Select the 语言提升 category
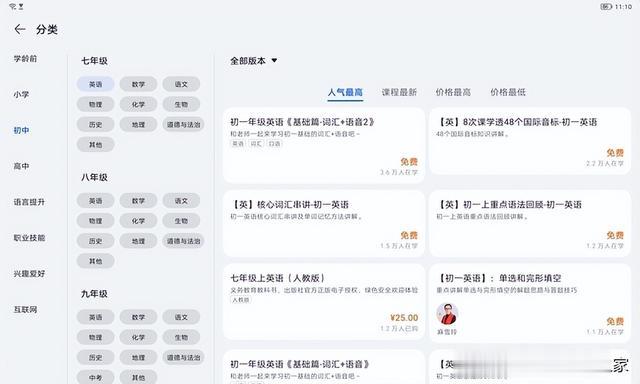640x384 pixels. coord(29,202)
